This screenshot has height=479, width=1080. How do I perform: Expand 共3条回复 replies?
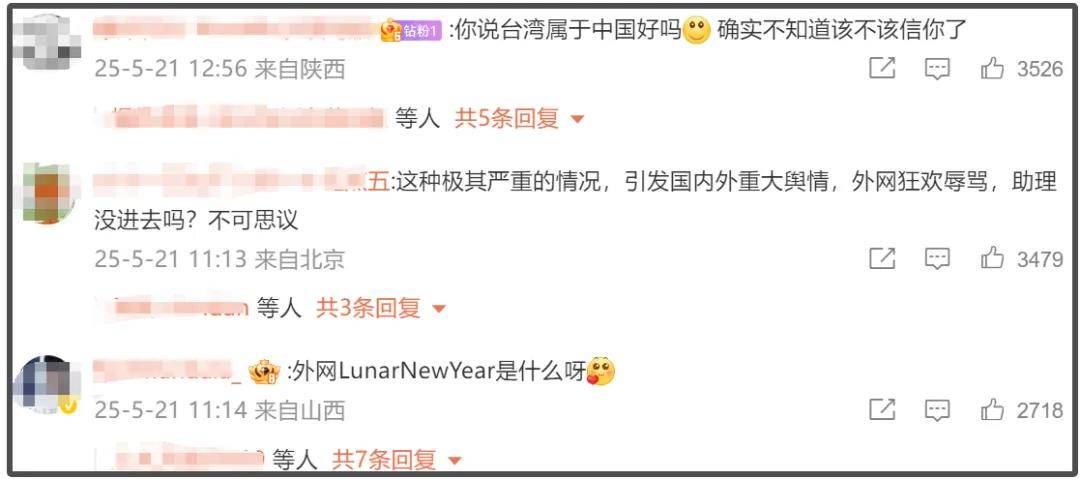click(x=381, y=307)
